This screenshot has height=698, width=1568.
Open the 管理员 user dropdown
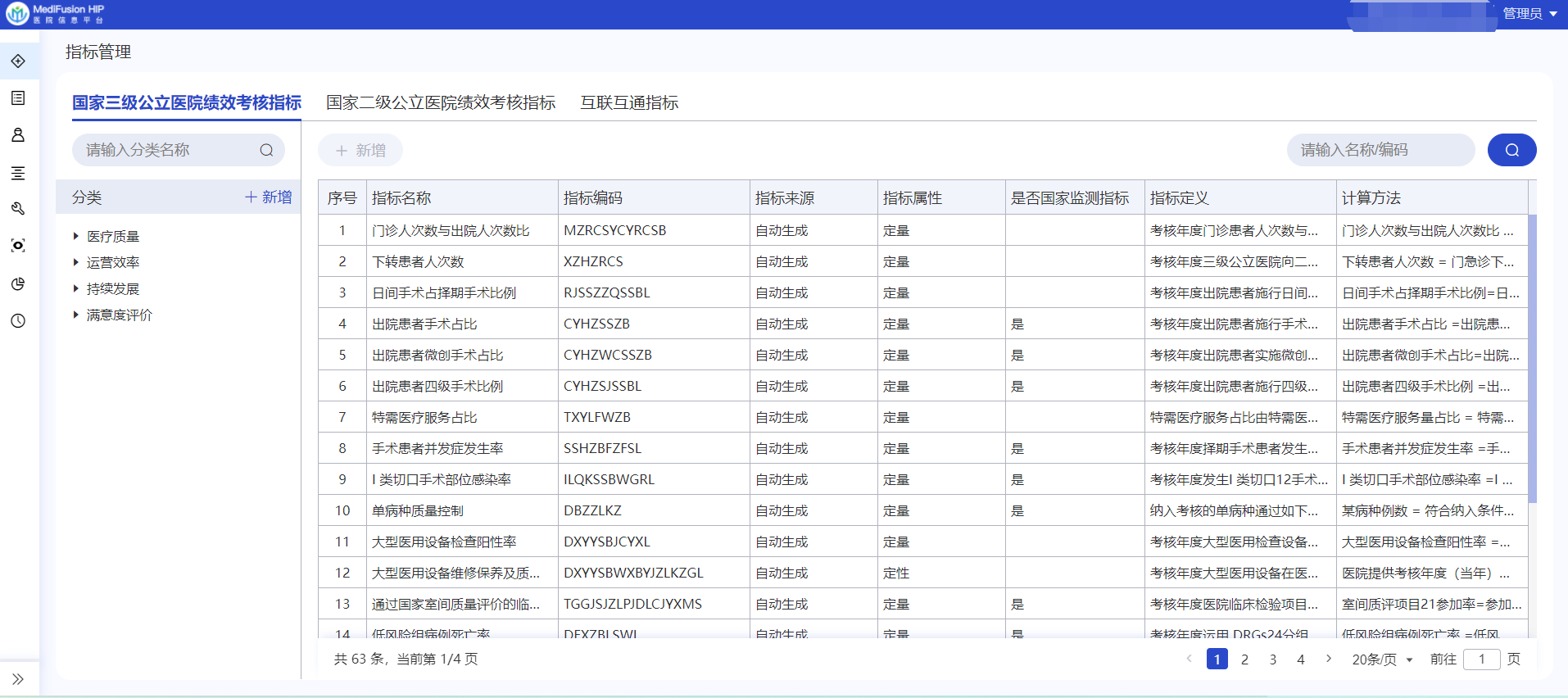coord(1529,14)
